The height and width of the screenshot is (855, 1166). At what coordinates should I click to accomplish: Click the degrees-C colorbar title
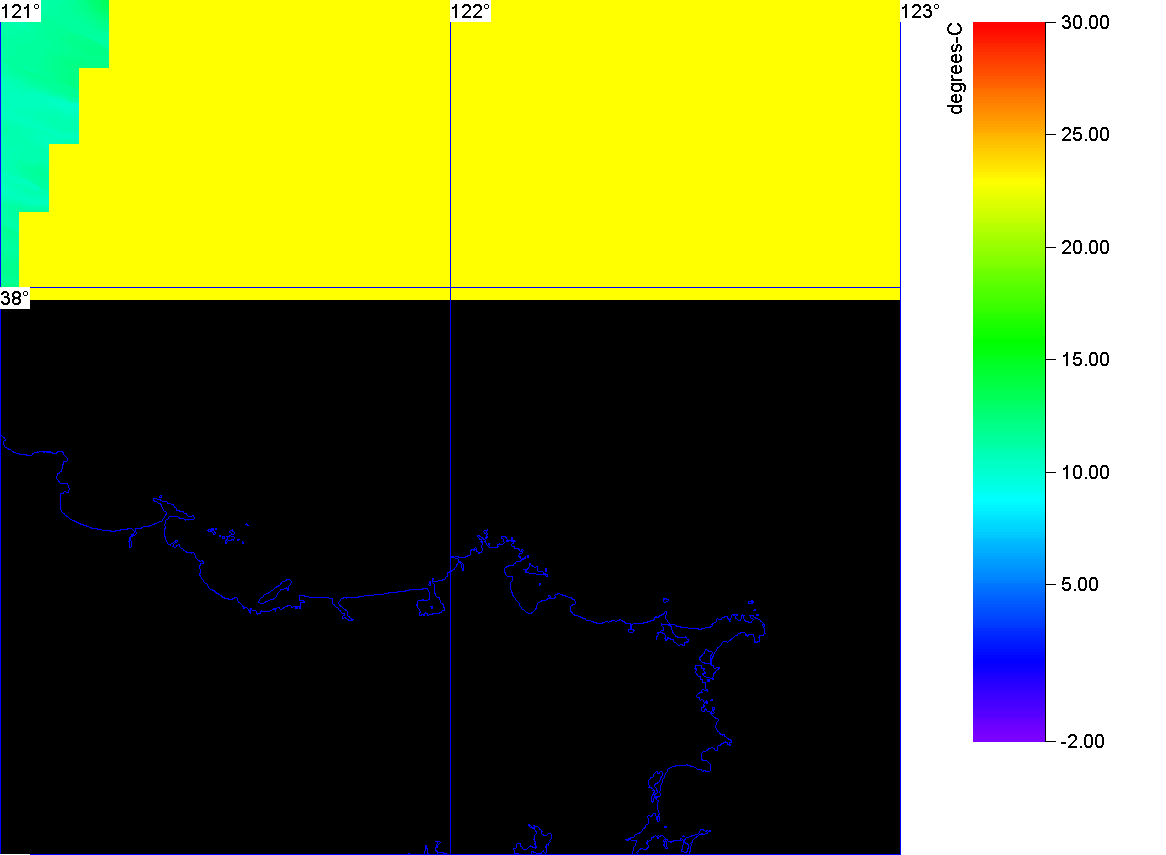coord(955,68)
